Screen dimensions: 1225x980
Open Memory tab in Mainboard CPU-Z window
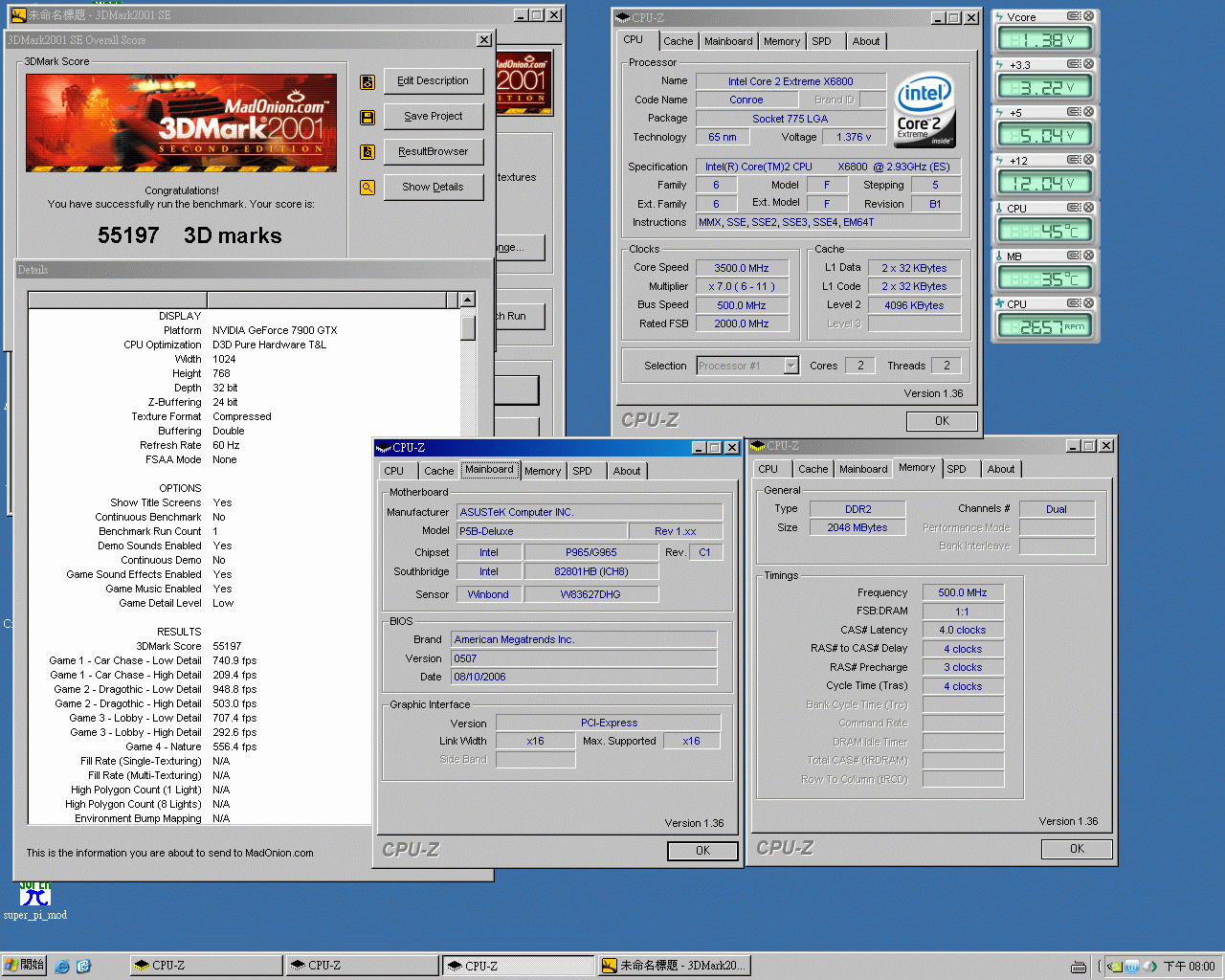point(543,471)
